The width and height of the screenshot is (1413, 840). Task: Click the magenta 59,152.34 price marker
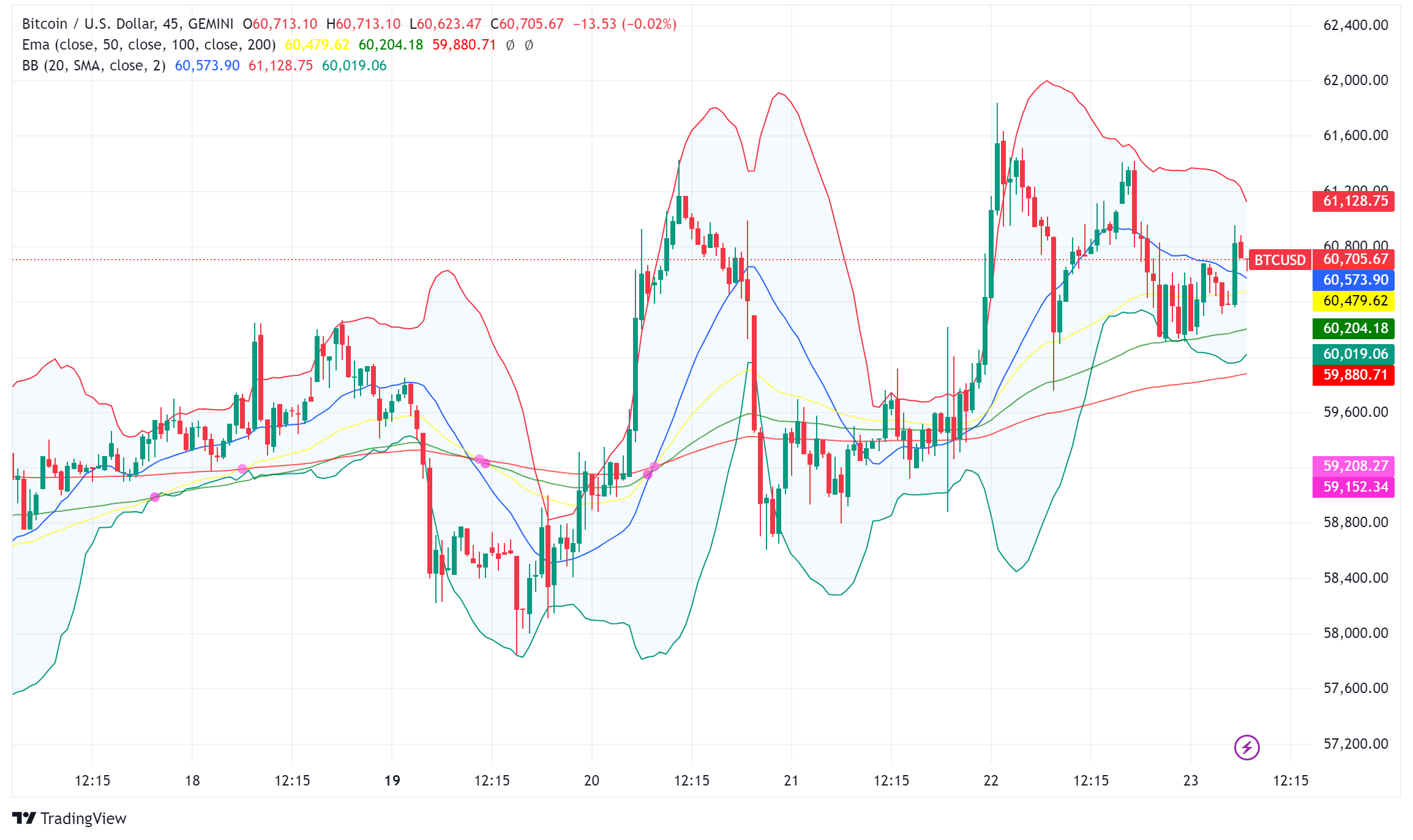tap(1353, 487)
